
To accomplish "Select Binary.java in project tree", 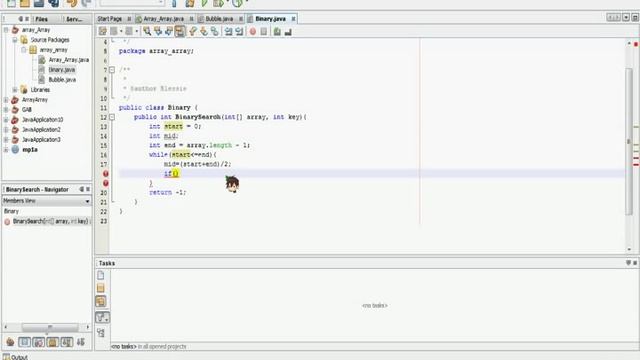I will 62,70.
